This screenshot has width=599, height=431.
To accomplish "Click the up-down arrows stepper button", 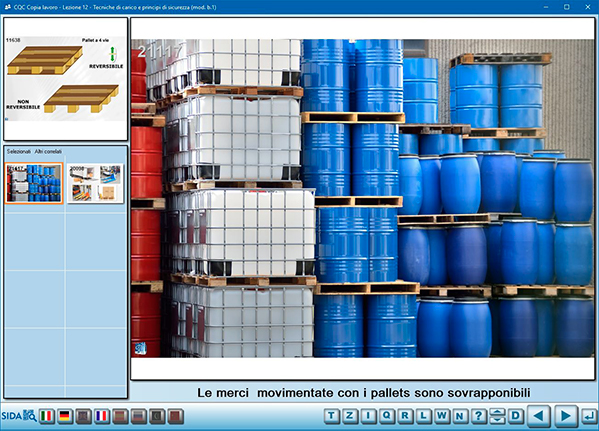I will coord(497,416).
